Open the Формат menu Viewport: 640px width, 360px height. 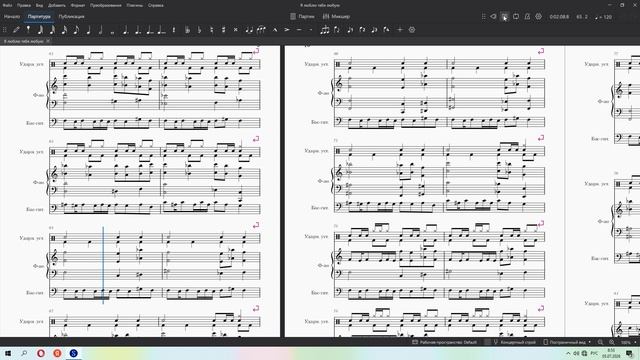[x=78, y=5]
